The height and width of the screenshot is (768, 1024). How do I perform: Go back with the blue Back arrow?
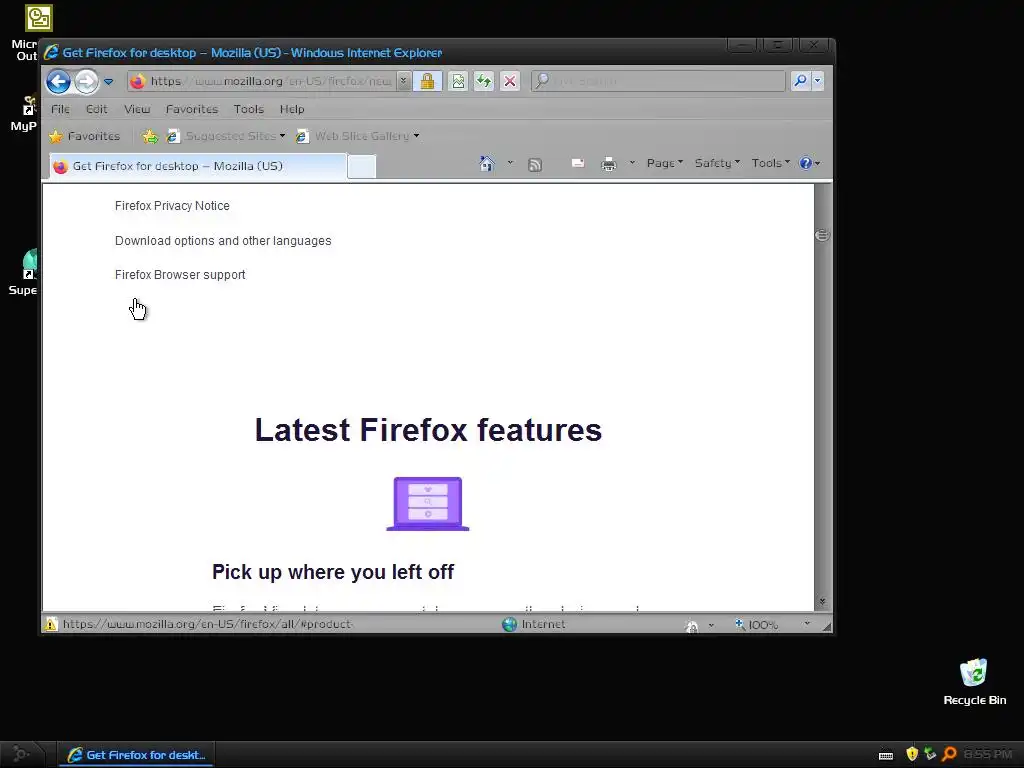[x=58, y=82]
